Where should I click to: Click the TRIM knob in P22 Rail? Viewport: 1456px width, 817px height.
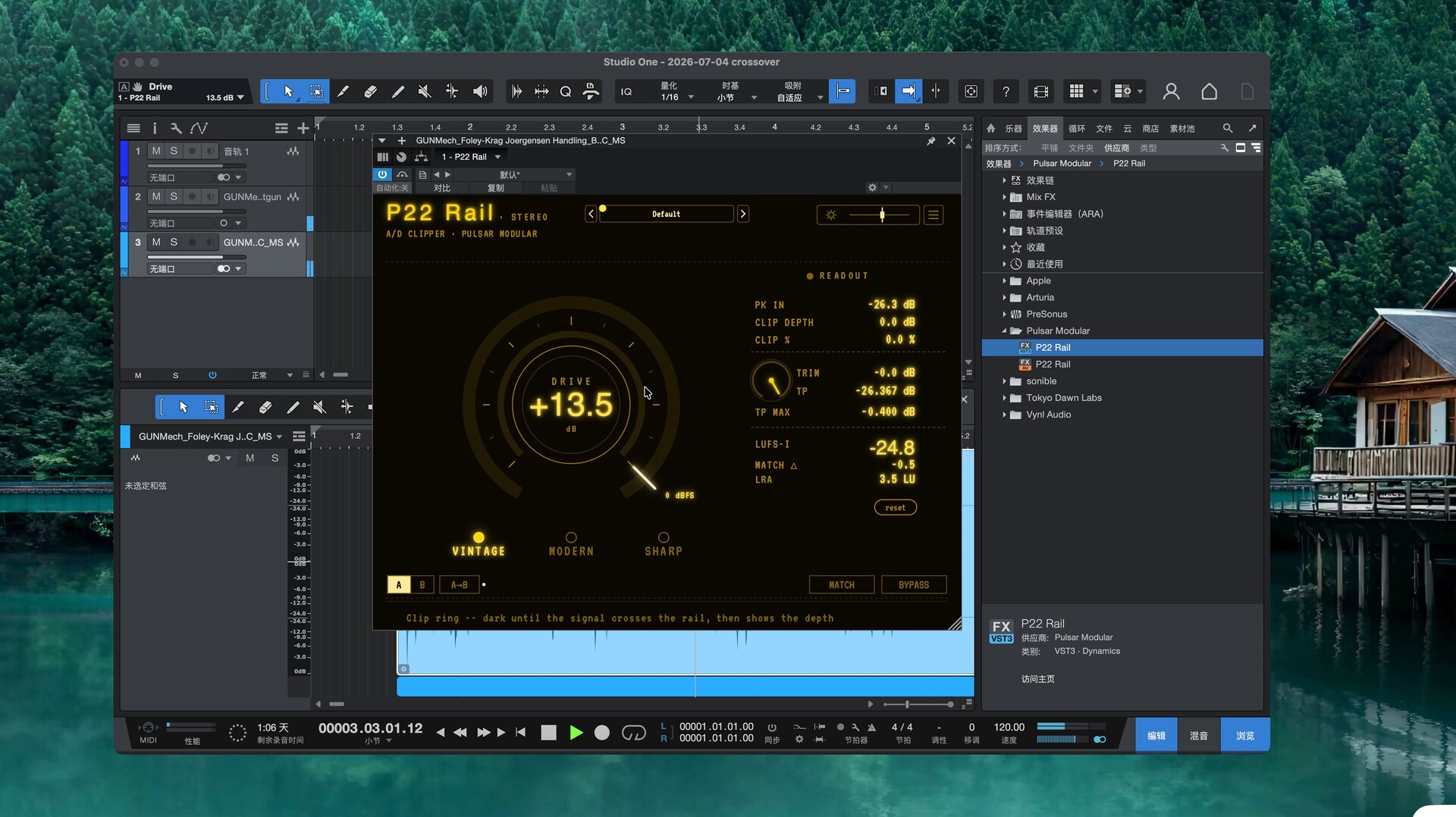click(770, 381)
